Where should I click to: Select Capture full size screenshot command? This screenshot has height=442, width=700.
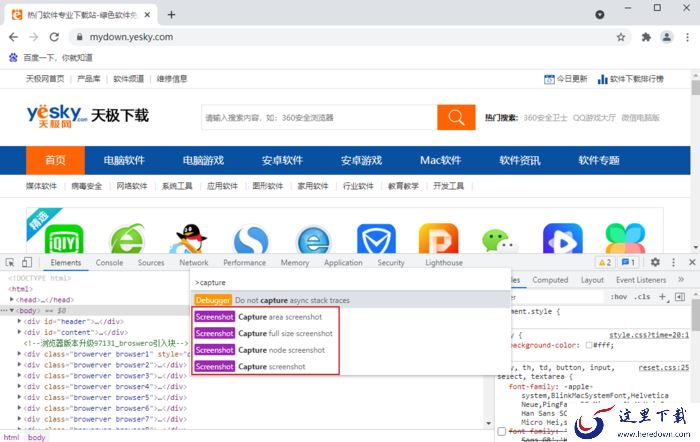(350, 334)
